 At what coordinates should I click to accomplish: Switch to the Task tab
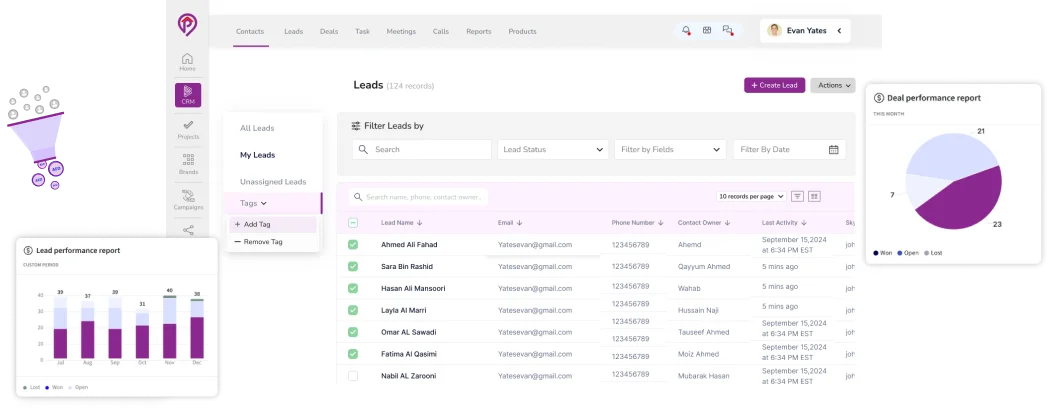(362, 31)
